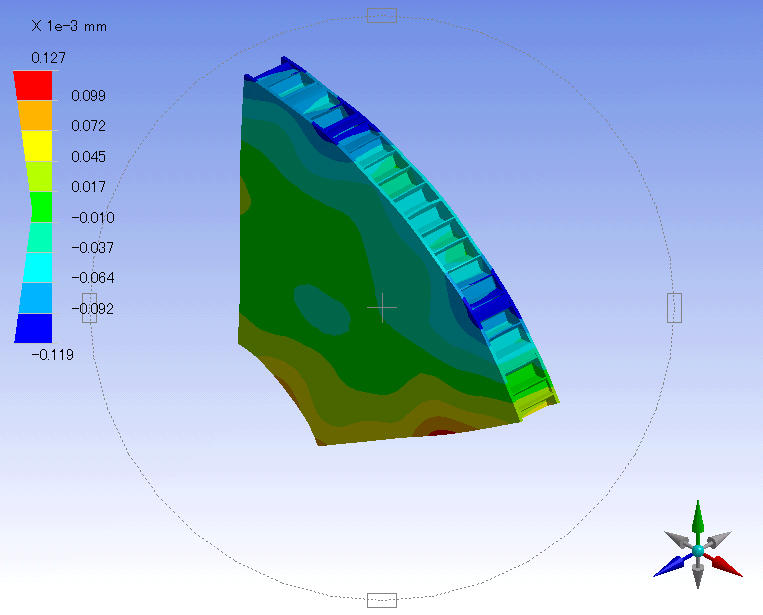
Task: Click the cyan band above -0.064
Action: coord(38,268)
